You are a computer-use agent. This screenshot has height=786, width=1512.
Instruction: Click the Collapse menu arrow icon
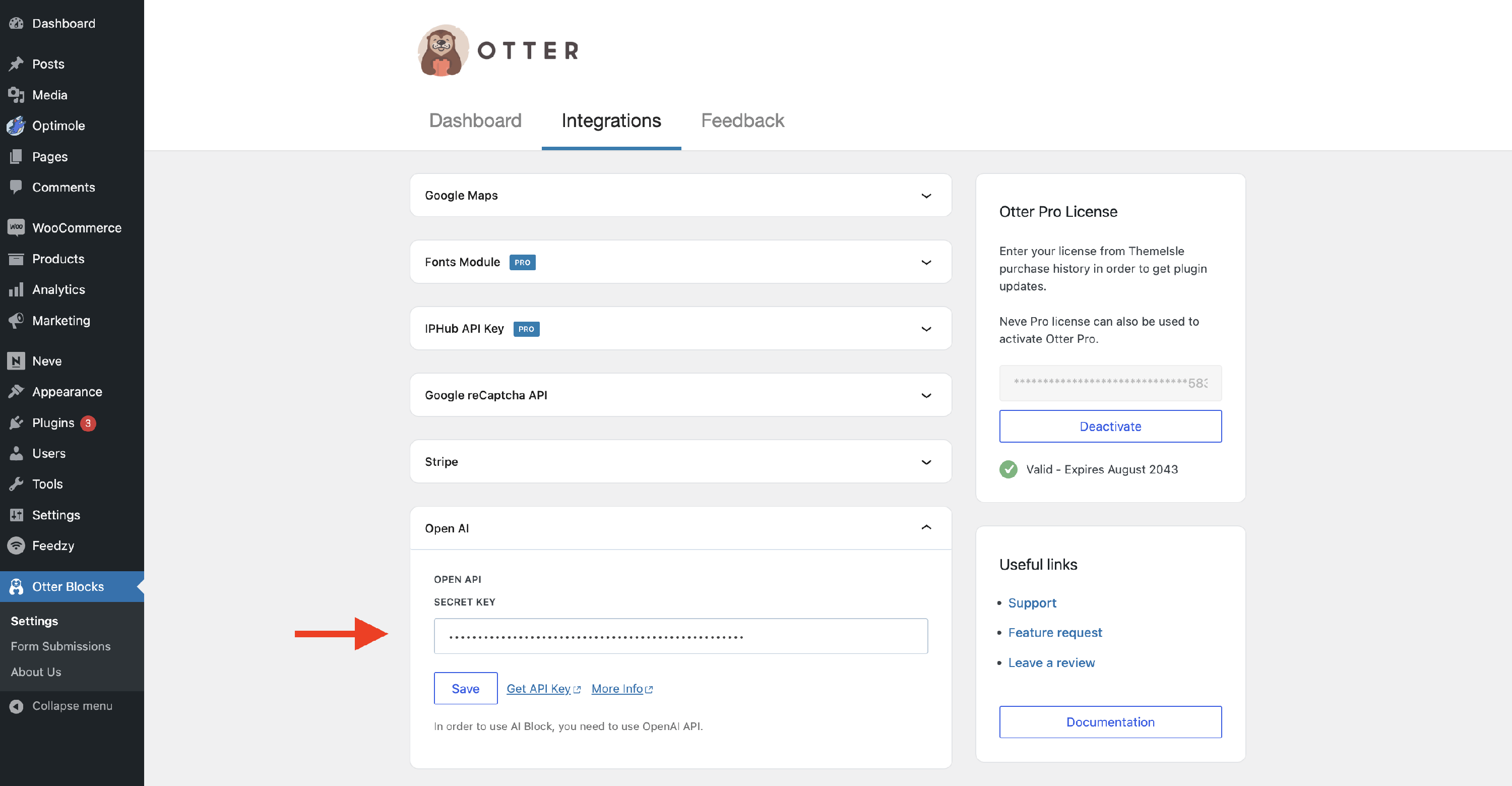tap(16, 705)
